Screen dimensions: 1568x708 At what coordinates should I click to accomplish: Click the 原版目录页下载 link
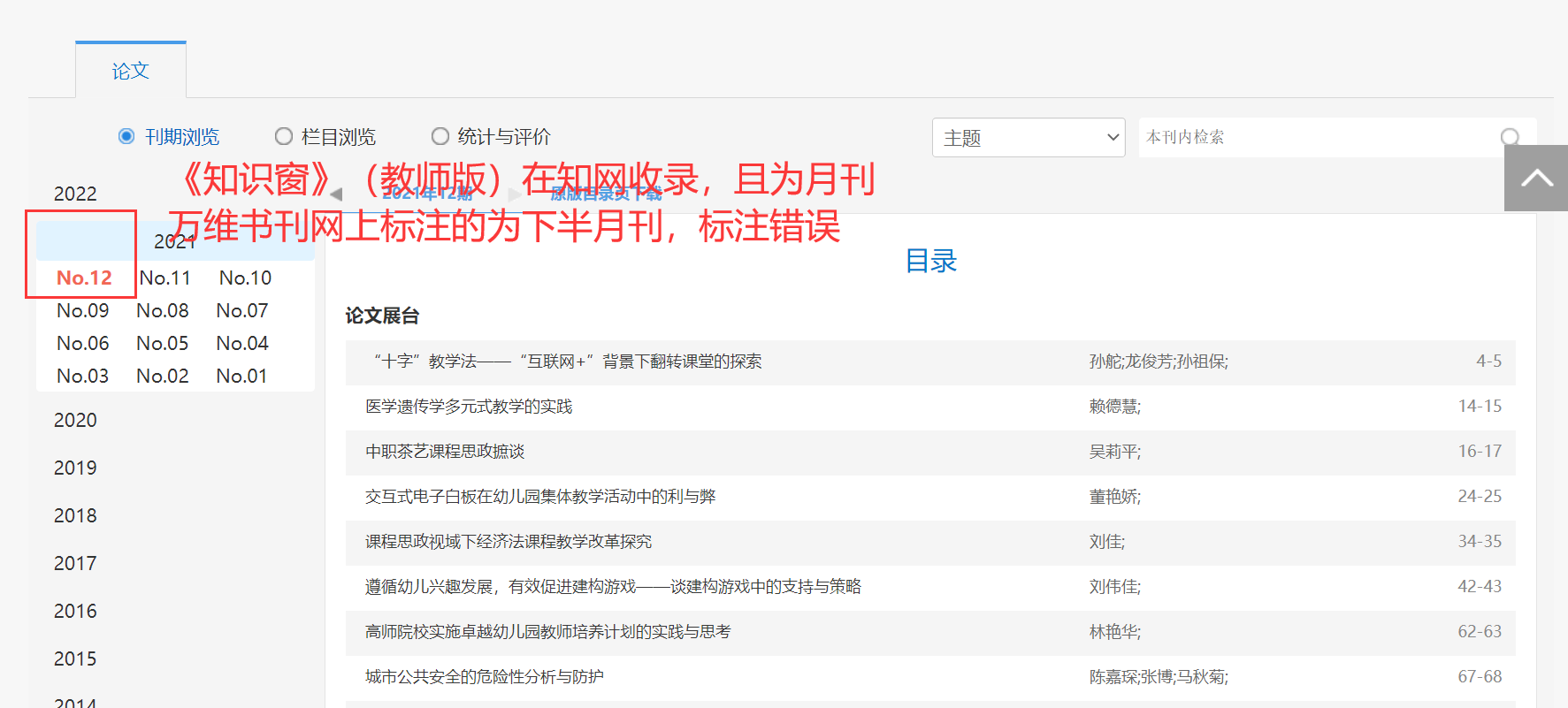pyautogui.click(x=606, y=194)
